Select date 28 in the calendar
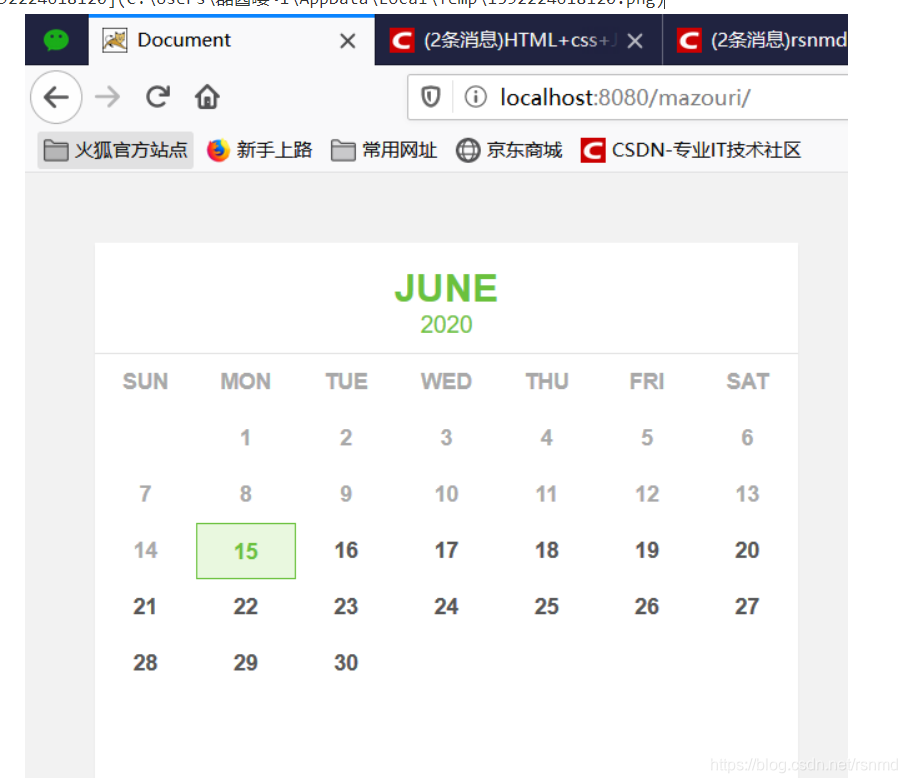 coord(145,662)
